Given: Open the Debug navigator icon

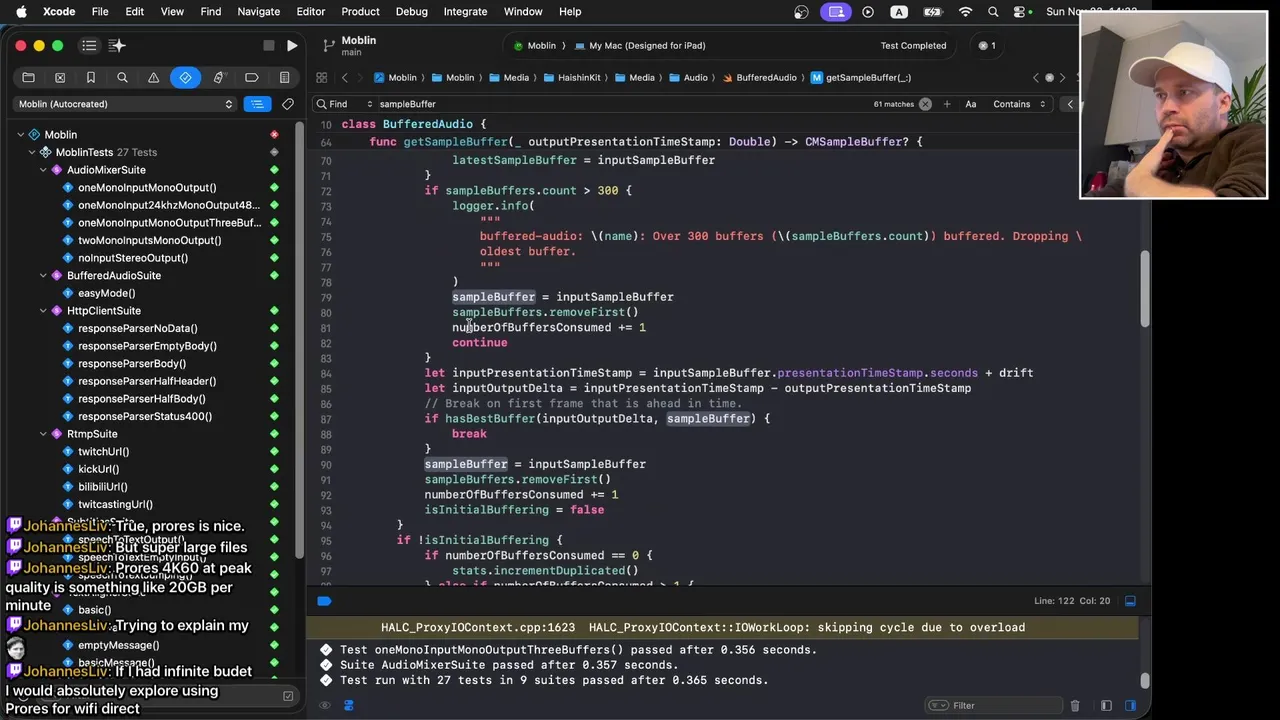Looking at the screenshot, I should [219, 78].
